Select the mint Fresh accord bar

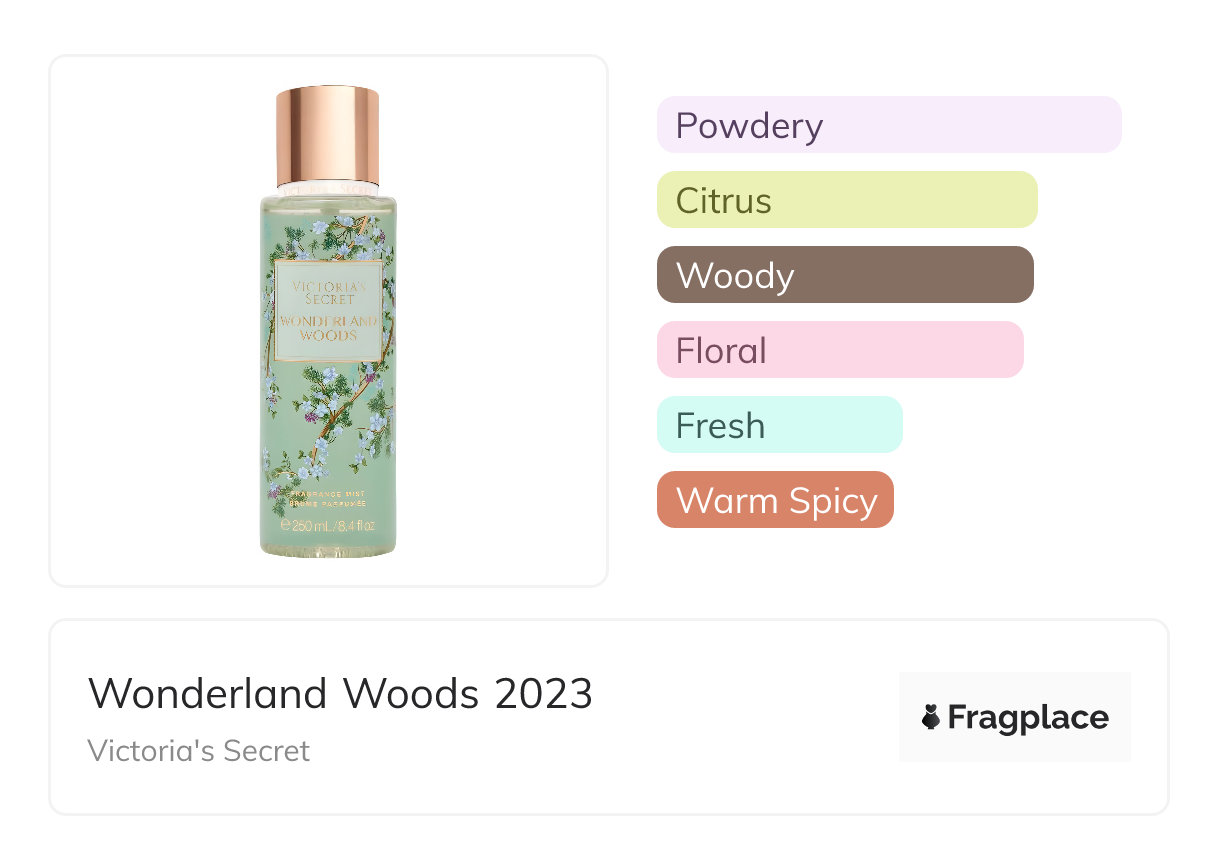780,425
